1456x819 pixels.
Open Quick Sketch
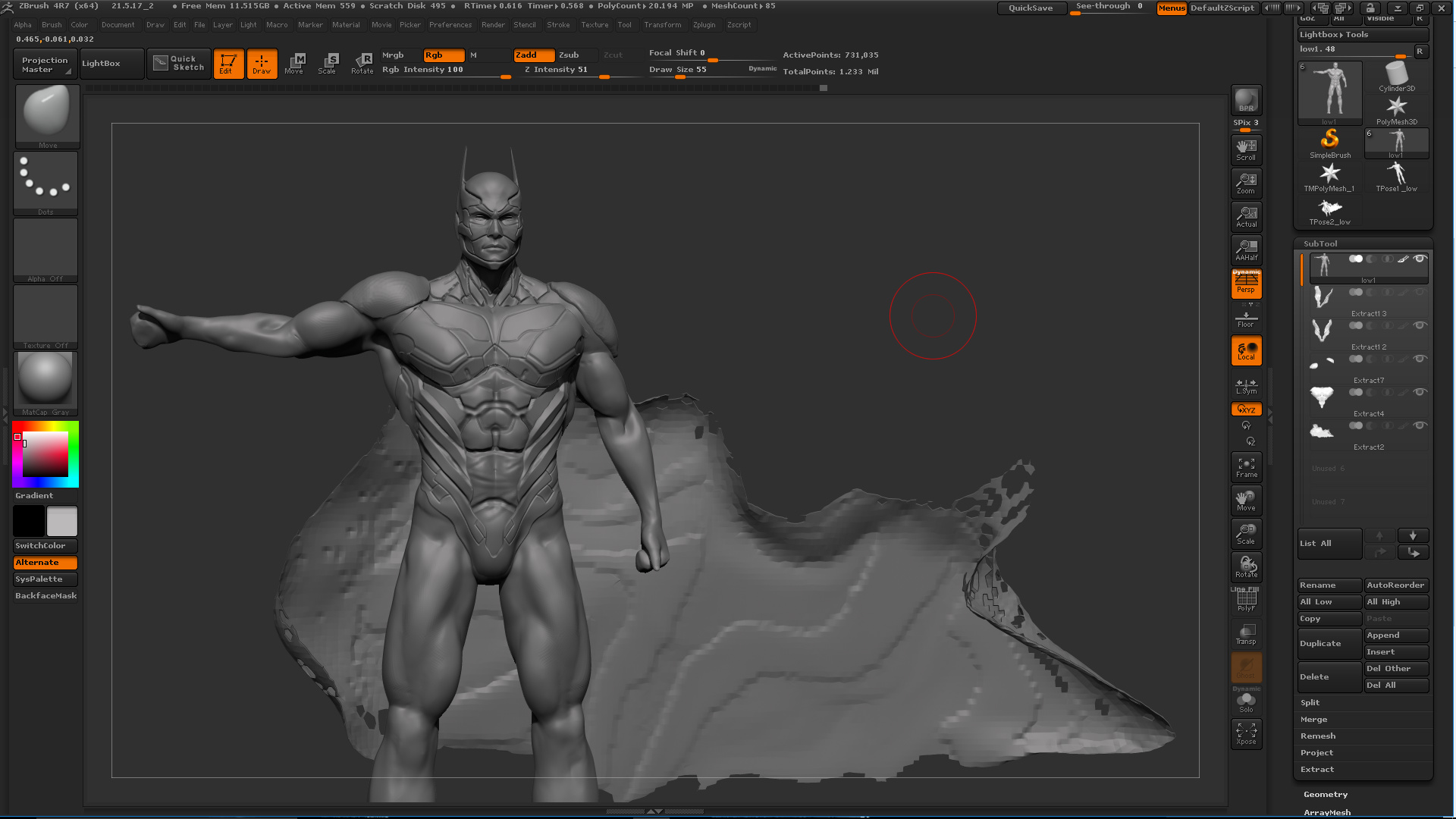coord(179,63)
